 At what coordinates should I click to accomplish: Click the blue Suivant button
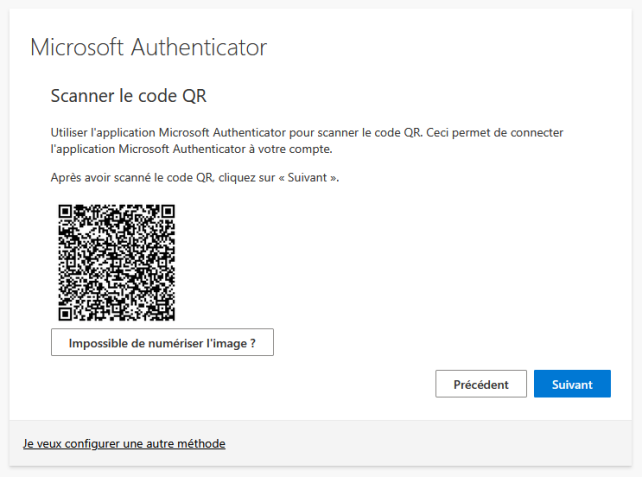[572, 384]
